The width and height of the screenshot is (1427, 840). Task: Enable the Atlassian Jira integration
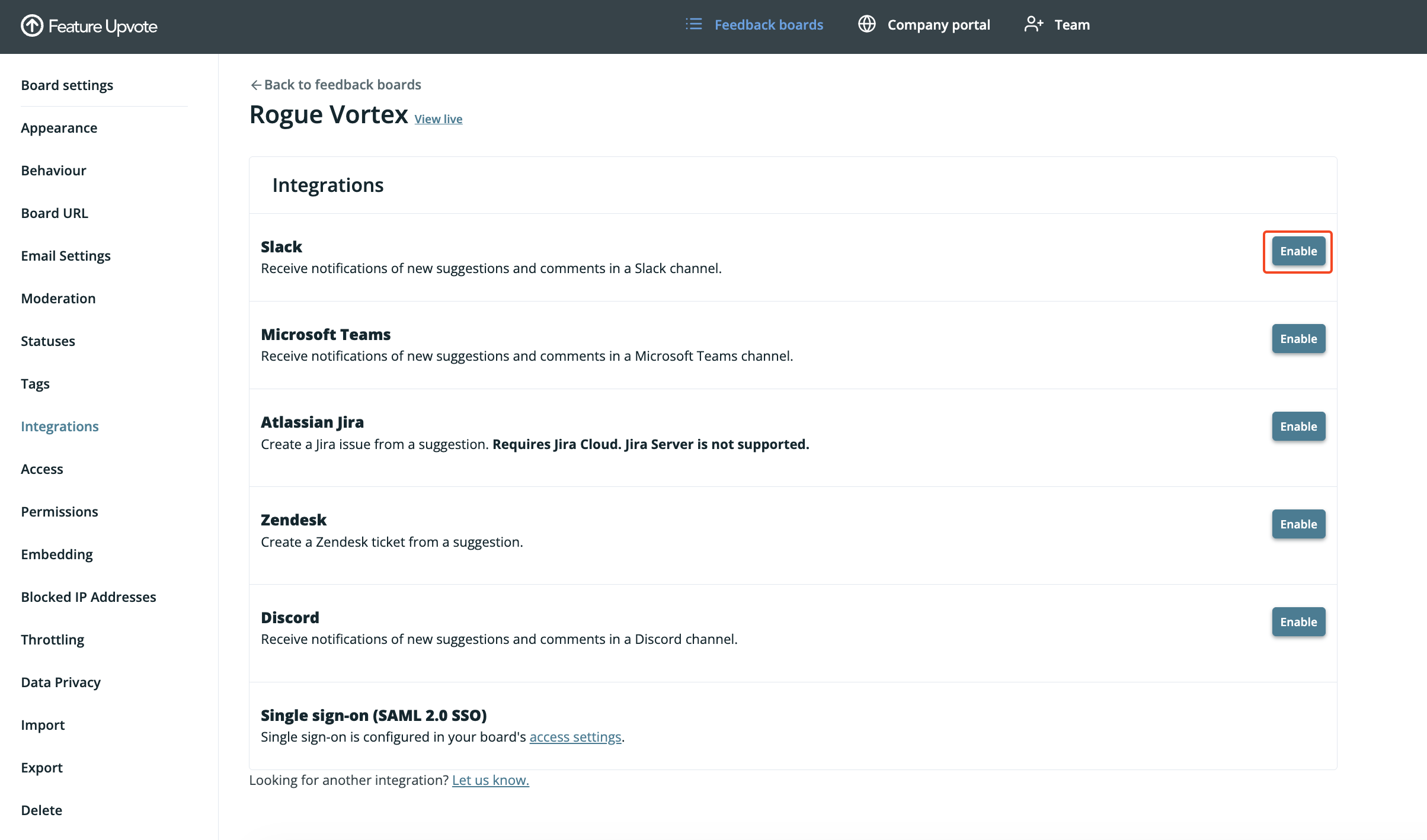tap(1298, 427)
